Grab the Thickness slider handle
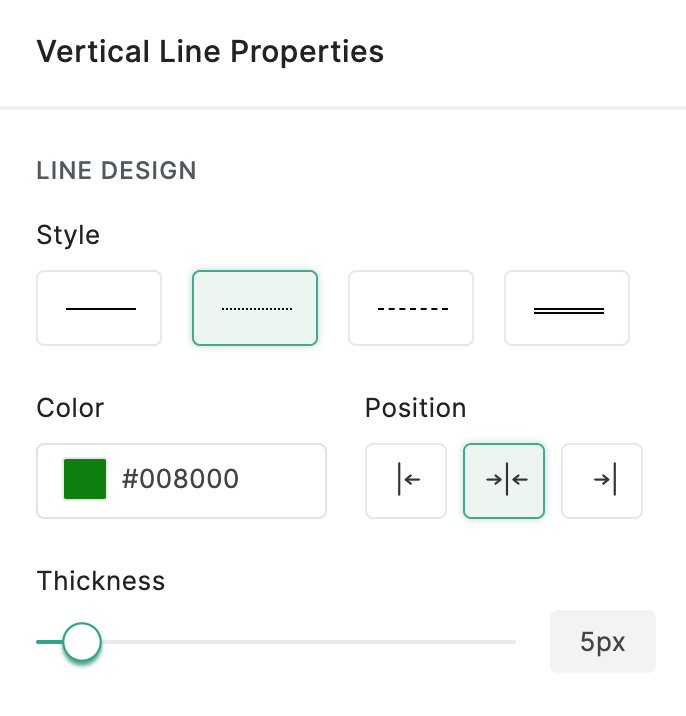The height and width of the screenshot is (716, 686). point(81,642)
